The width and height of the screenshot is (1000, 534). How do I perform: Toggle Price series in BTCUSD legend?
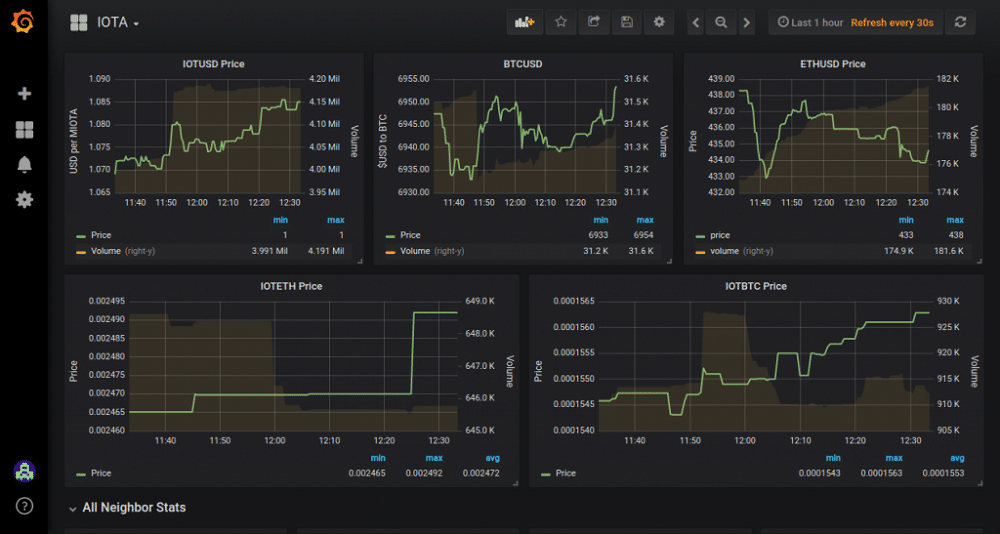pyautogui.click(x=410, y=236)
